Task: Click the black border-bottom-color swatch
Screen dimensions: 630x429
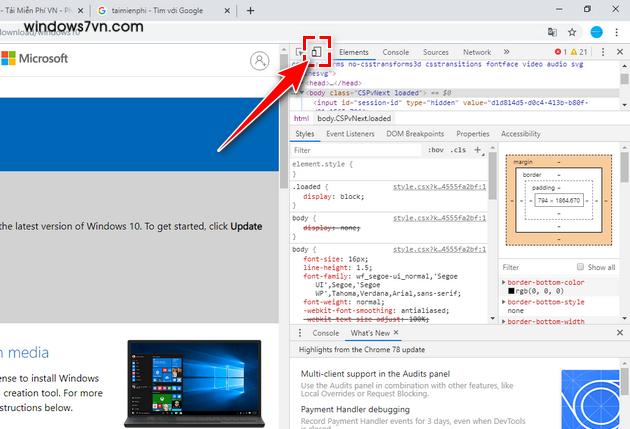Action: coord(512,292)
